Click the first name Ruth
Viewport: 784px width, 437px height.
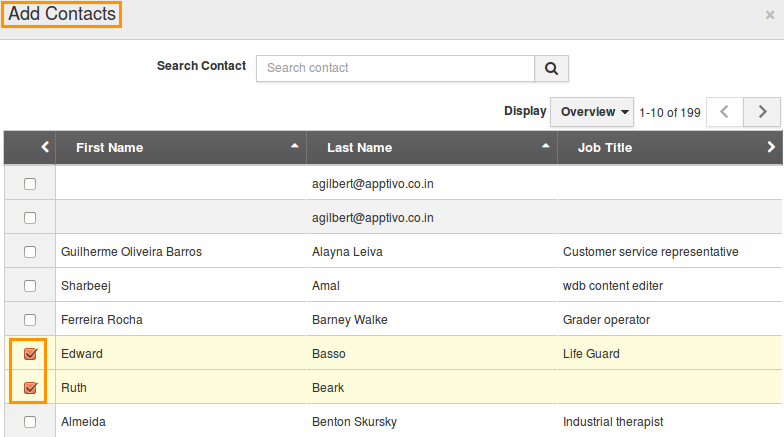74,388
